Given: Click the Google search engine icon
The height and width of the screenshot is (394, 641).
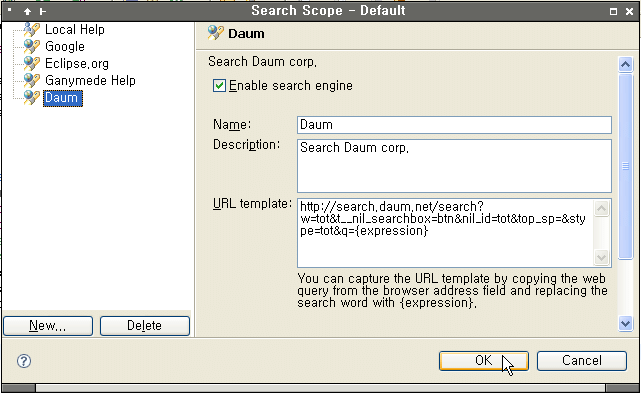Looking at the screenshot, I should pos(31,46).
